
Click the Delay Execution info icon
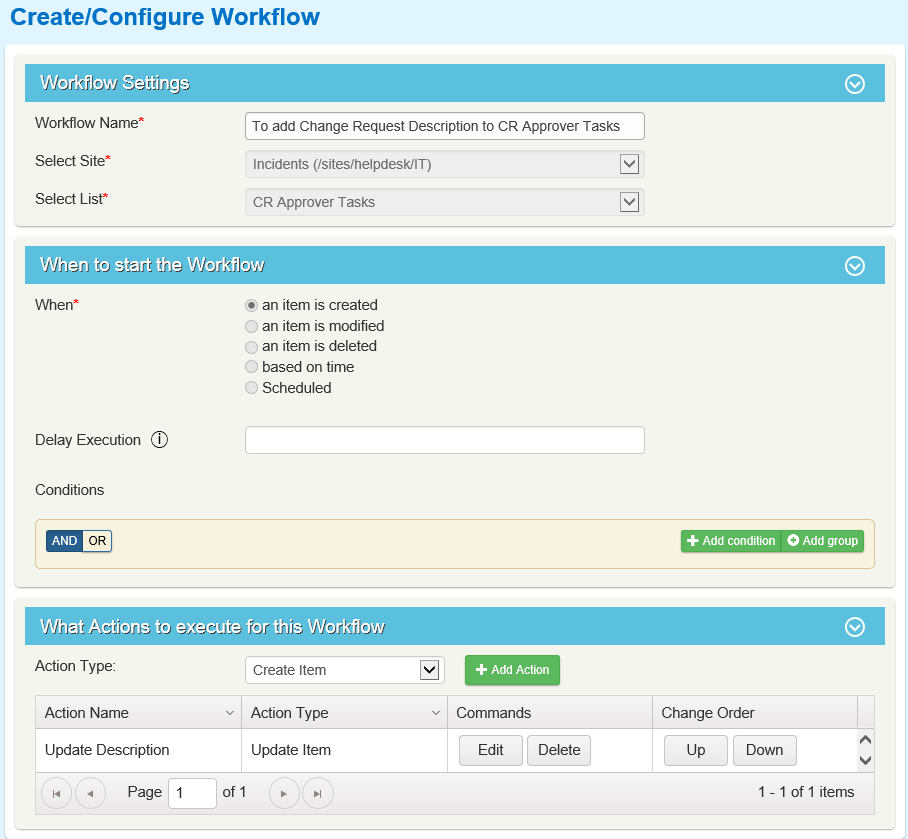coord(159,440)
